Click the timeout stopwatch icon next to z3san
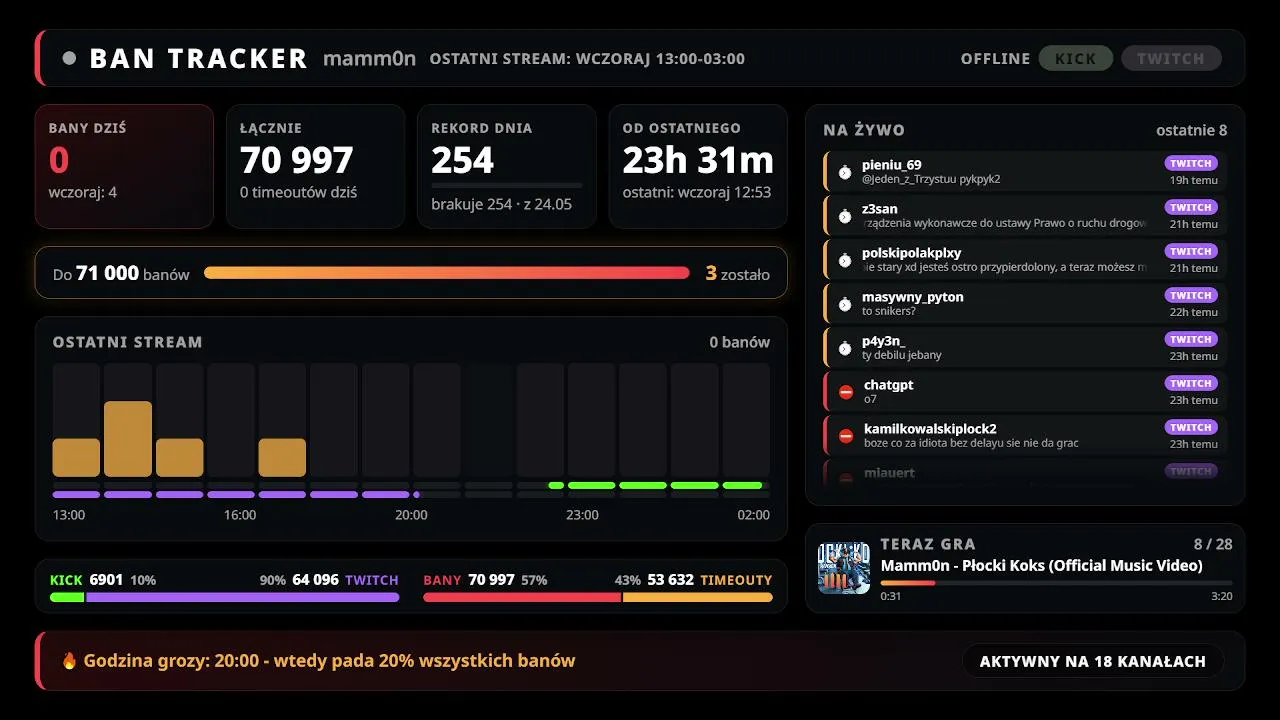 pyautogui.click(x=845, y=216)
